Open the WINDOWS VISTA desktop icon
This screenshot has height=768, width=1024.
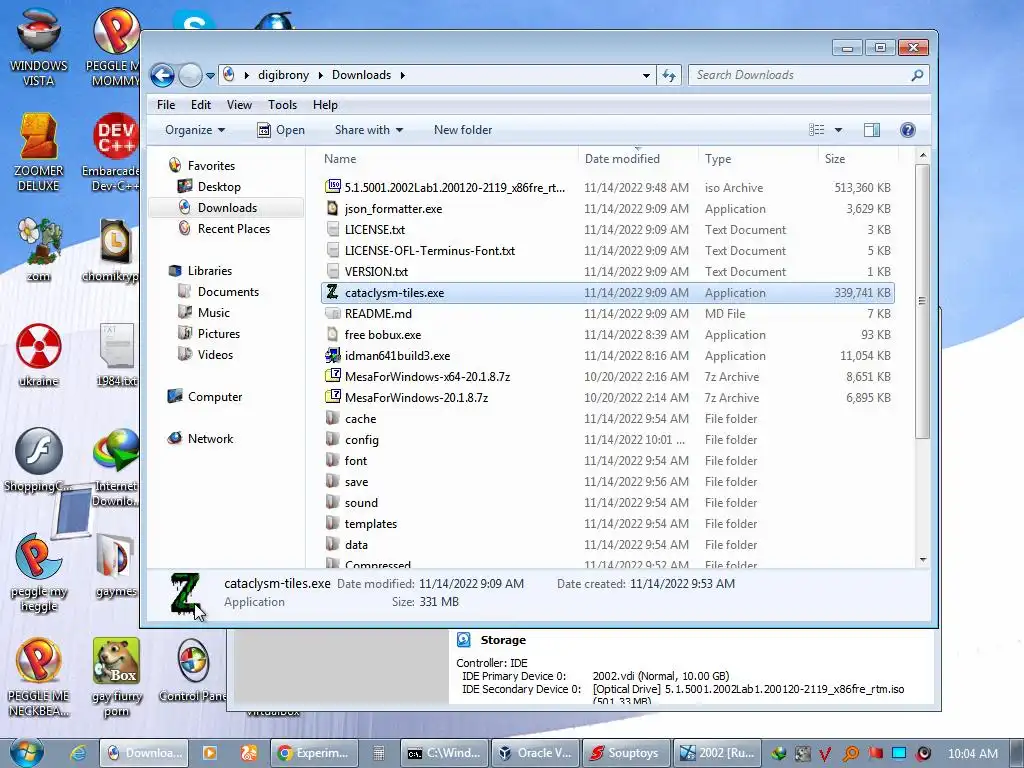(x=39, y=48)
